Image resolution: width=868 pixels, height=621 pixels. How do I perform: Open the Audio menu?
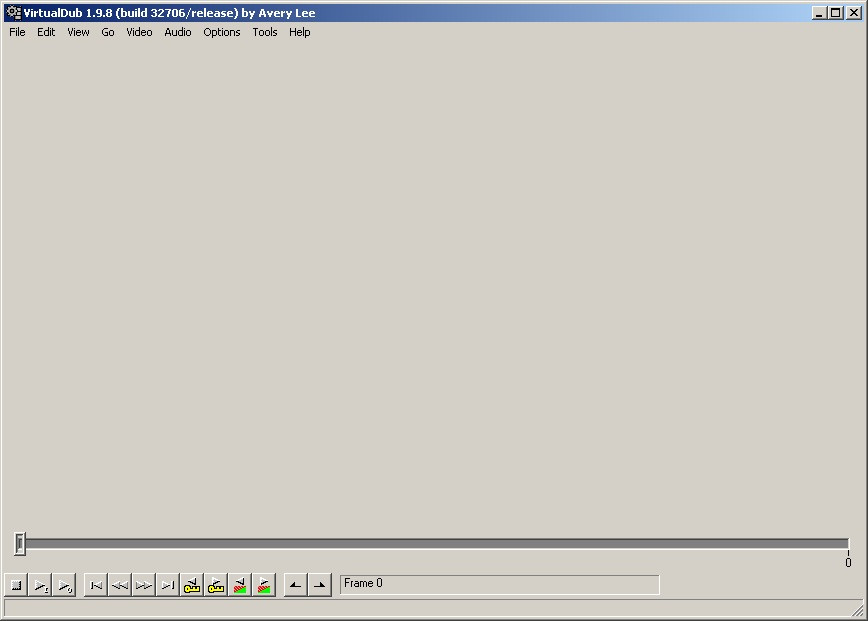[x=178, y=32]
